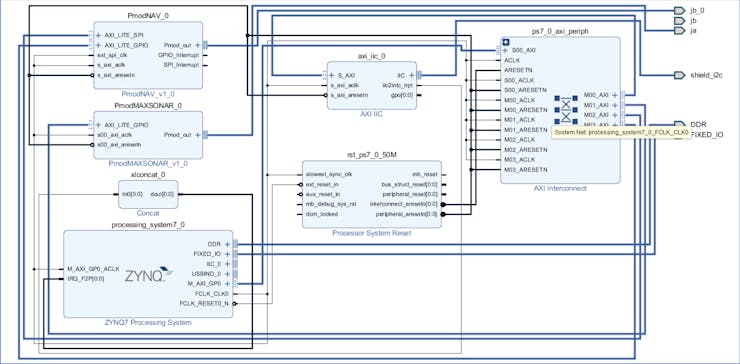
Task: Select the ext_reset_in pin on reset block
Action: point(322,184)
